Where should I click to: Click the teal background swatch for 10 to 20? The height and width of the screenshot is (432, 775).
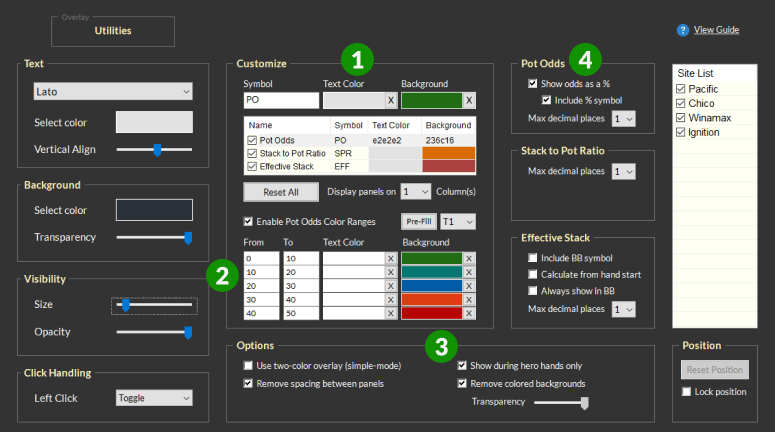point(431,272)
